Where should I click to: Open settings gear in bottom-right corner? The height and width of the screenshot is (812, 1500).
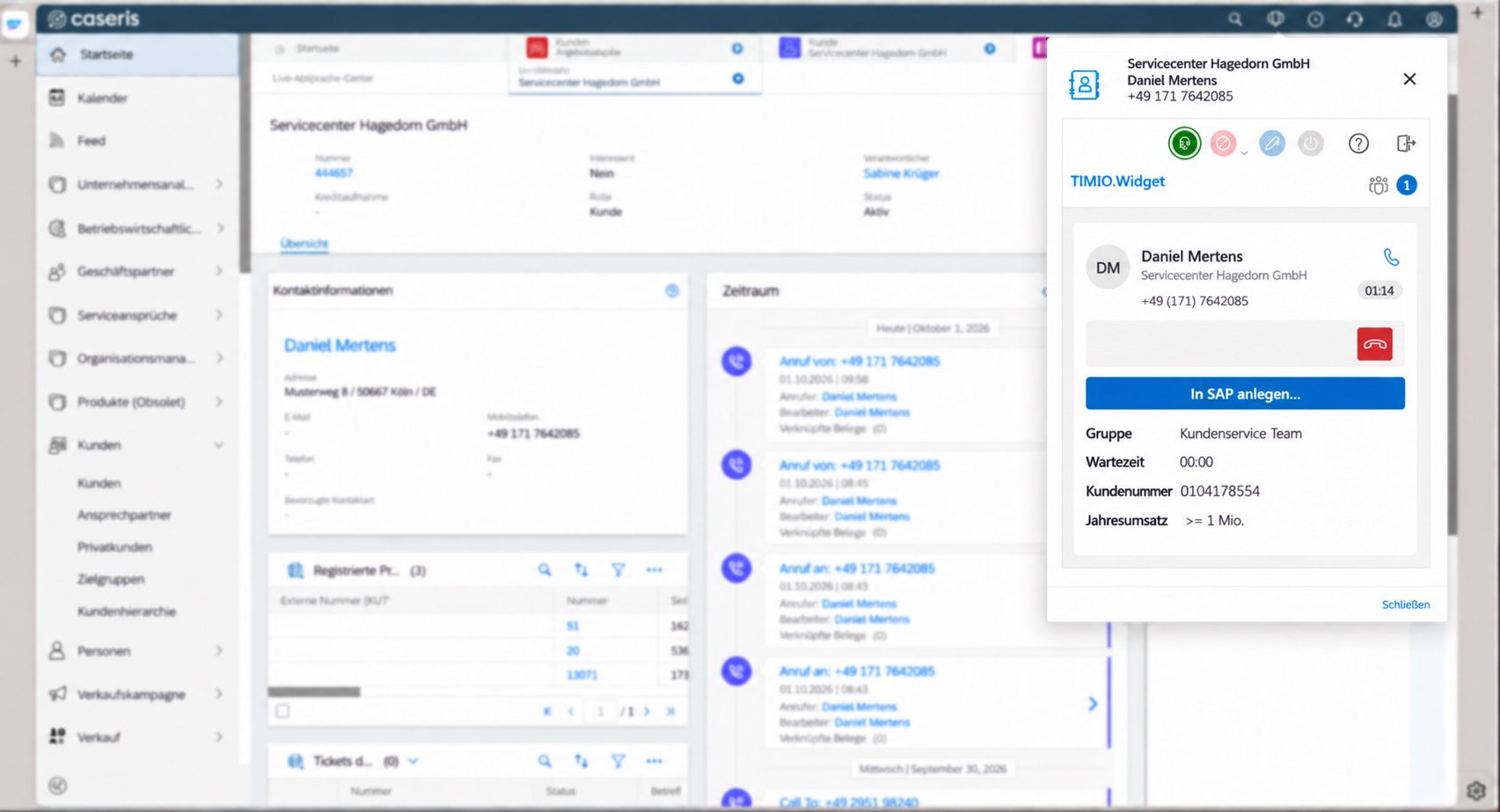pos(1476,789)
